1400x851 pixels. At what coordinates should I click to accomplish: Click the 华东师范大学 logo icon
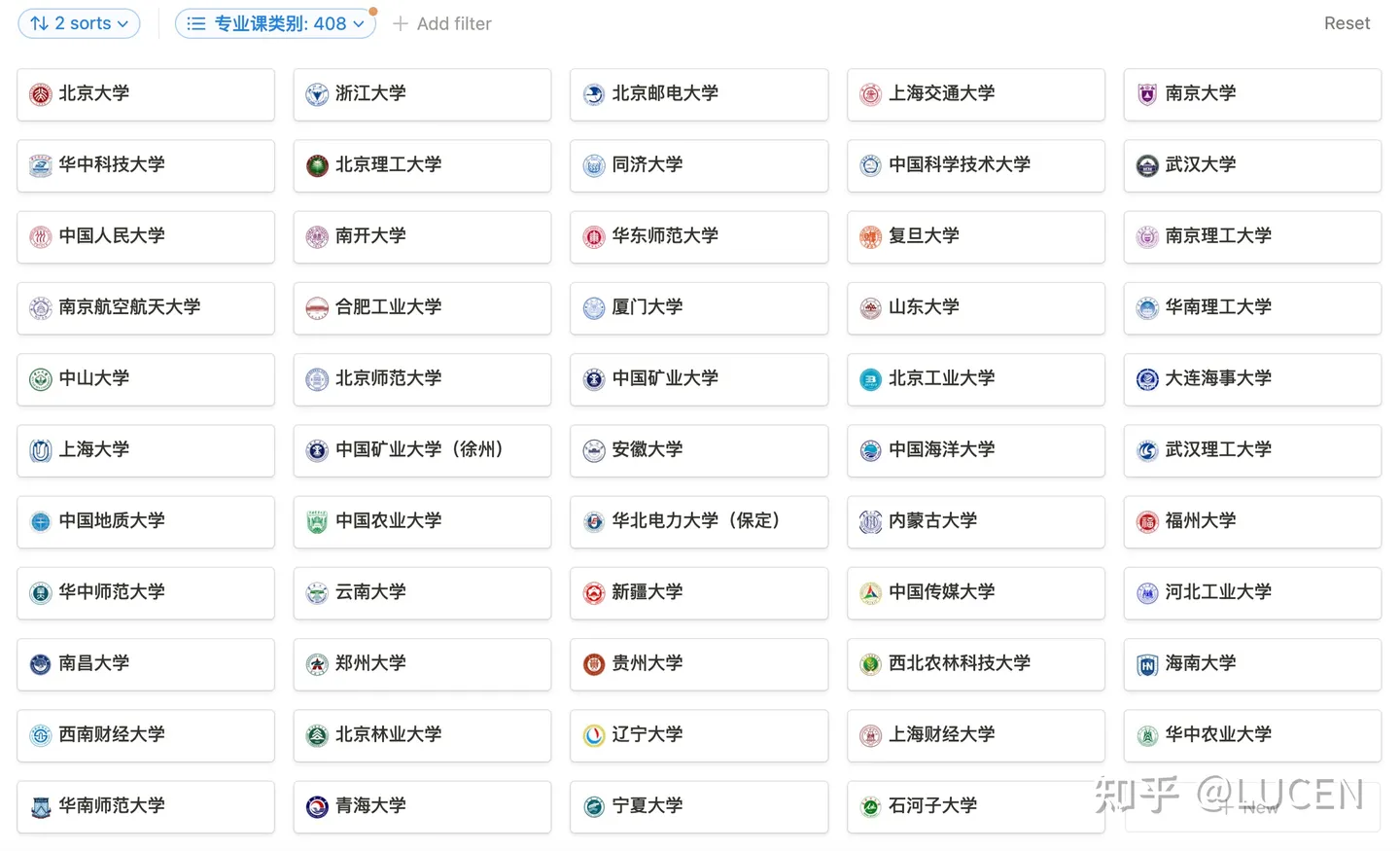(594, 236)
